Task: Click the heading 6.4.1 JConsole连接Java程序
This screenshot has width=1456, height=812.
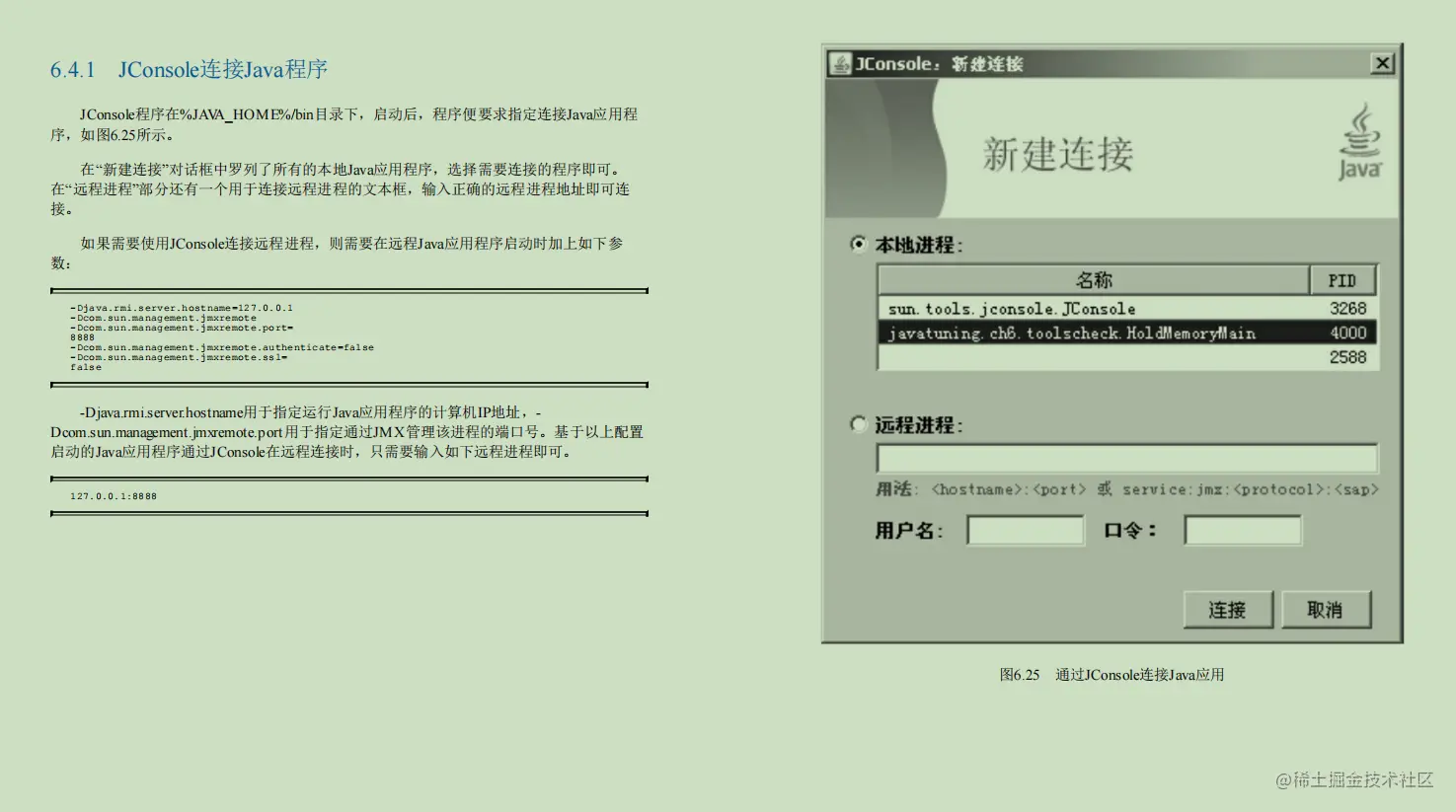Action: [x=190, y=70]
